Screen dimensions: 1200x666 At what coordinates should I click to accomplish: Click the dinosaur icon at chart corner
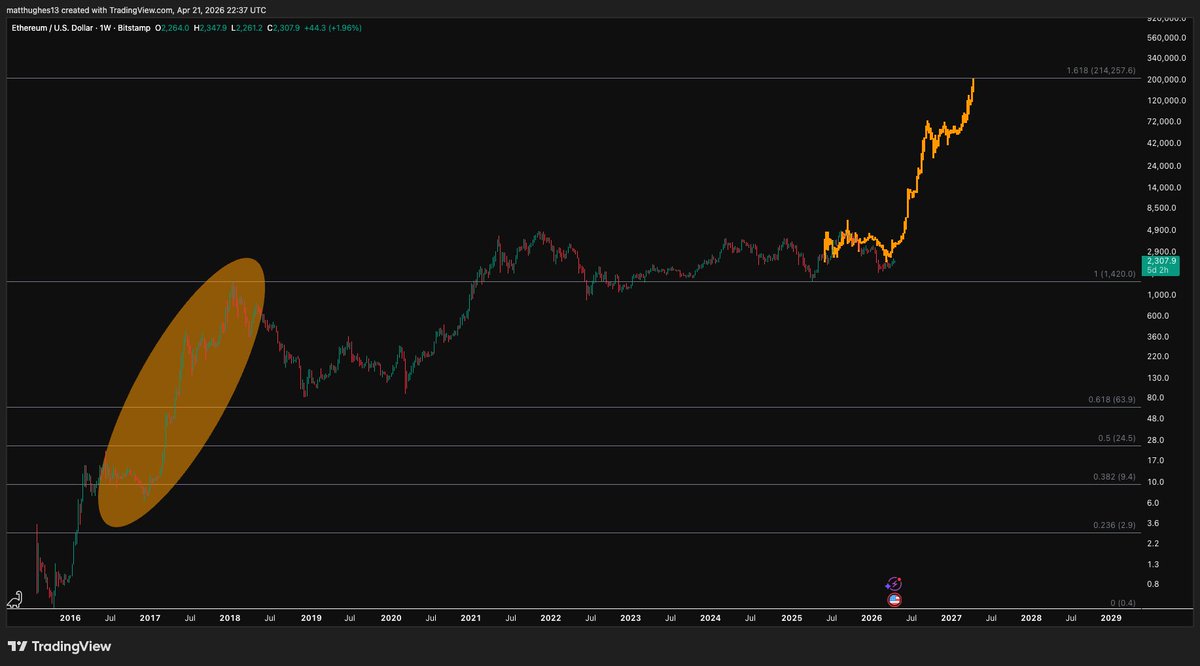click(15, 600)
